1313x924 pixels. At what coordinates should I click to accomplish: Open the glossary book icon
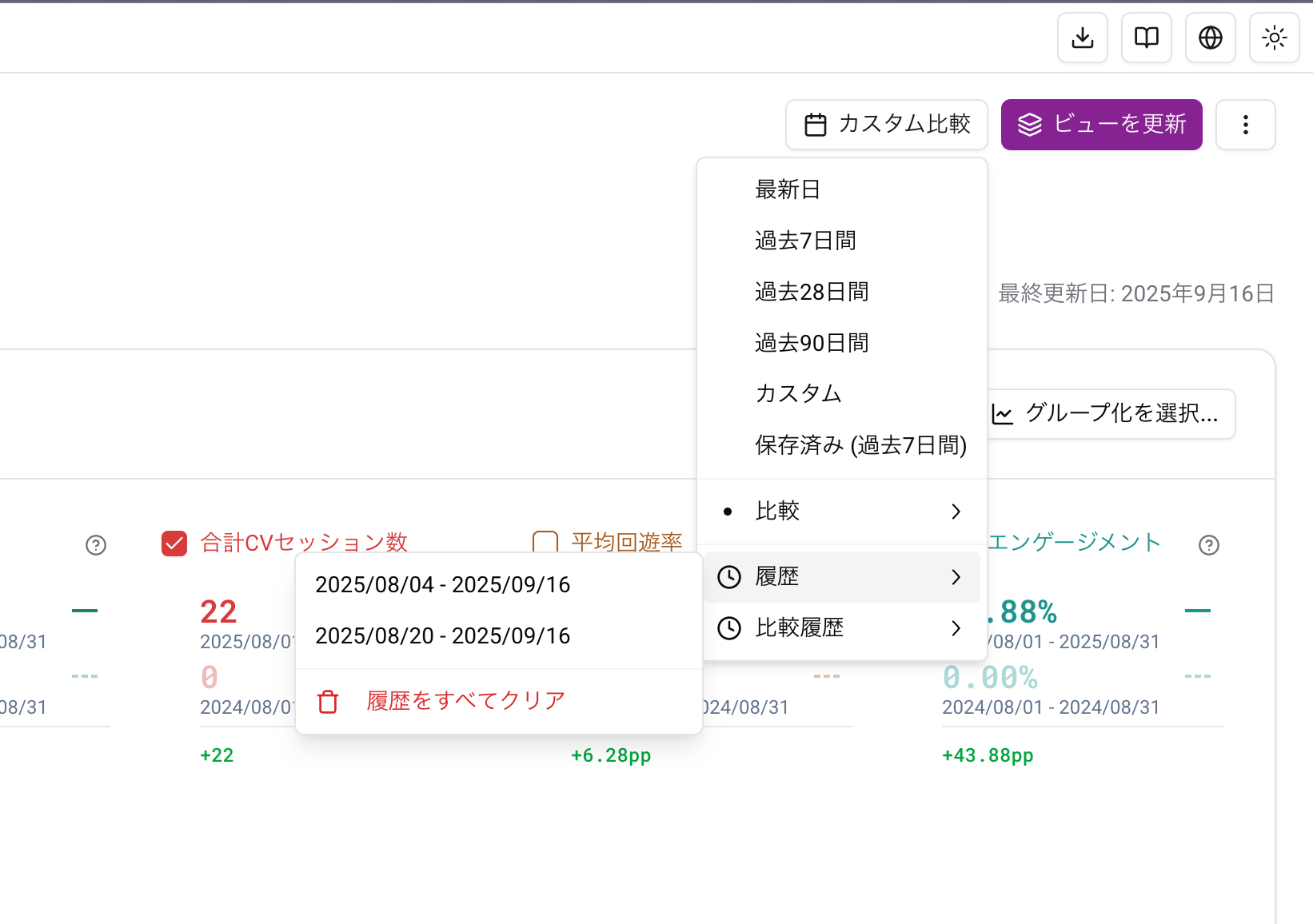pos(1146,37)
